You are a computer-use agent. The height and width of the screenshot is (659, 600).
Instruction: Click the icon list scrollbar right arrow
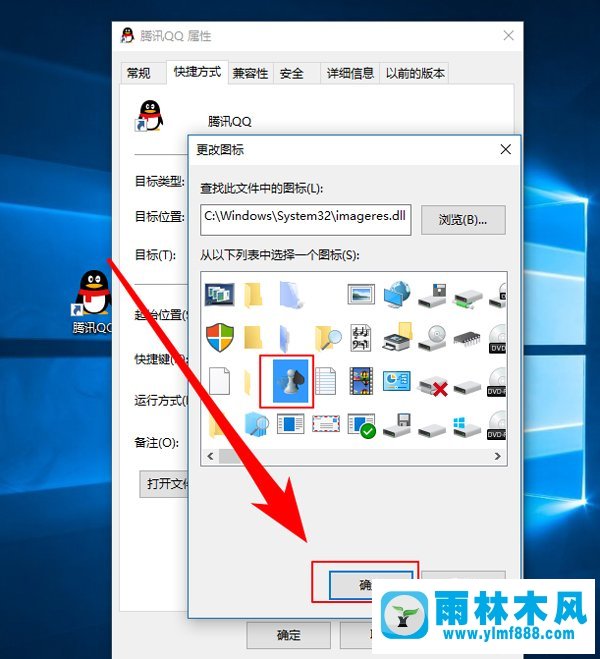tap(497, 456)
